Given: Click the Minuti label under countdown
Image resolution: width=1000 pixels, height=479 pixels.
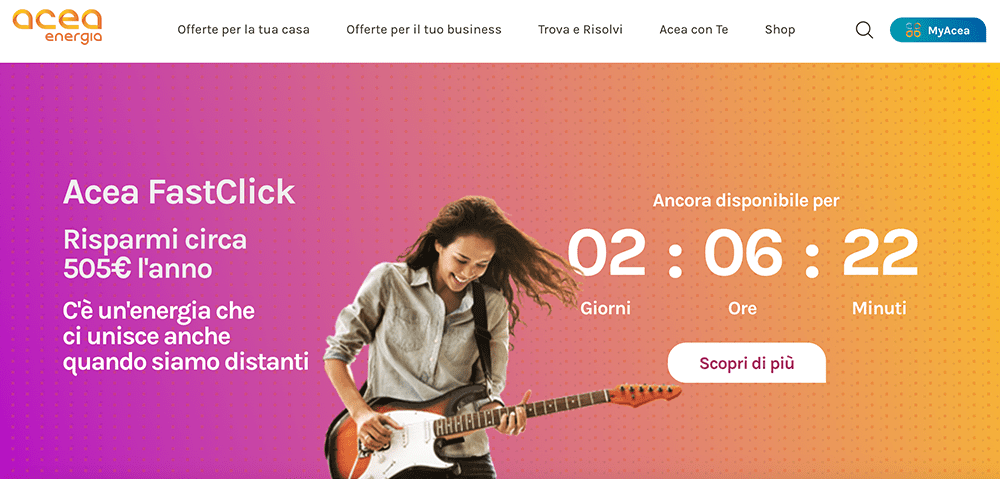Looking at the screenshot, I should (x=879, y=309).
